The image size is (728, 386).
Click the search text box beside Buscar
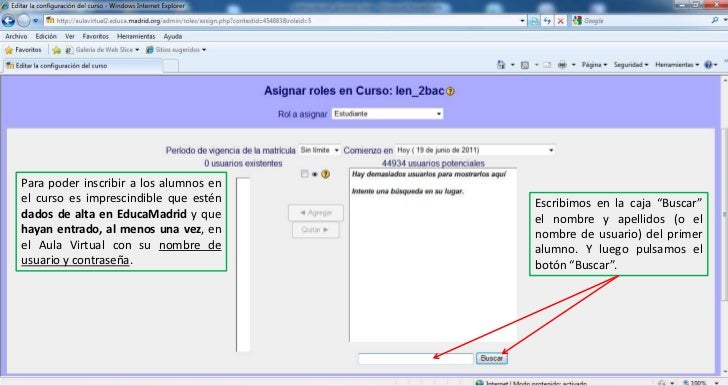[x=416, y=359]
